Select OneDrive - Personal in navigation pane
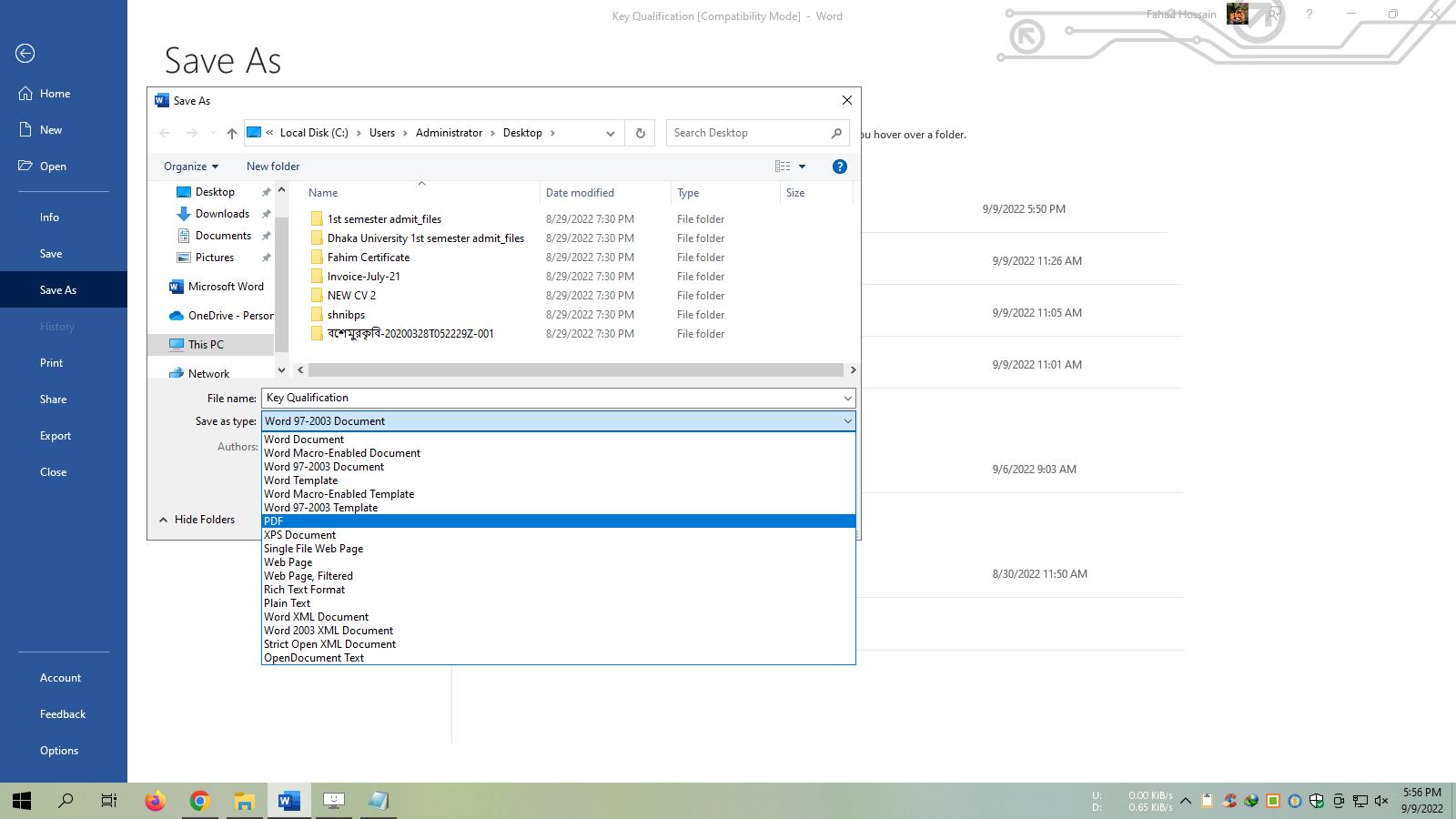This screenshot has height=819, width=1456. coord(221,316)
